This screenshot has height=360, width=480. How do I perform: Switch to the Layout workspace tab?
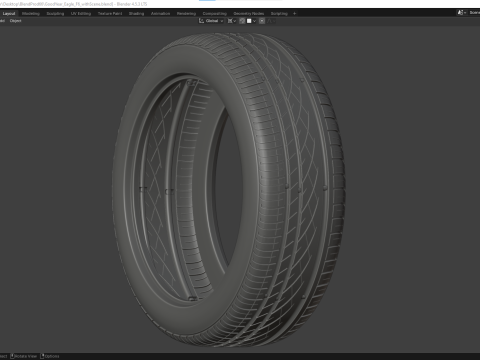(x=9, y=14)
